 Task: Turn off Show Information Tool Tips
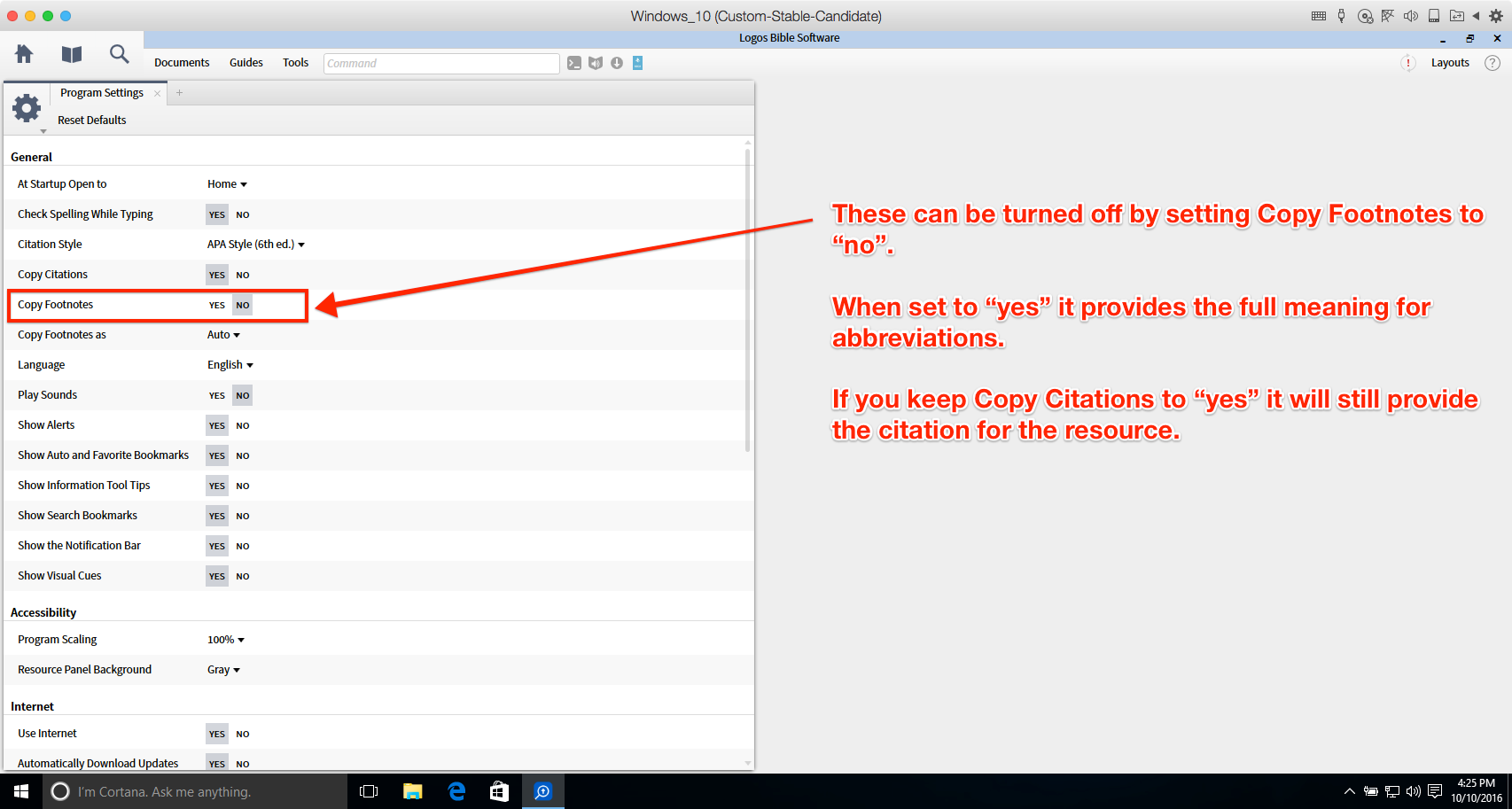click(243, 486)
